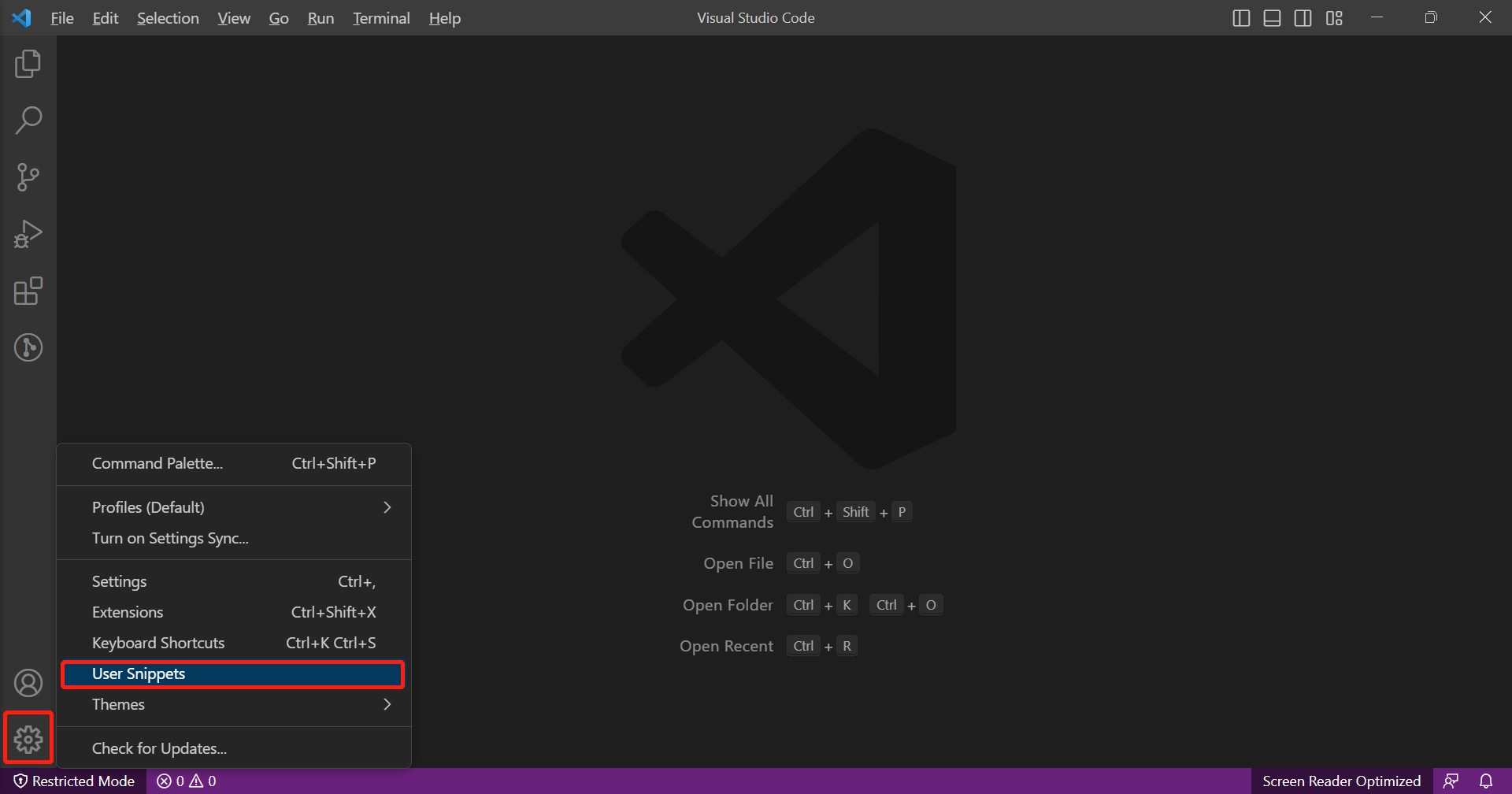The image size is (1512, 794).
Task: Open the Search view icon
Action: (28, 121)
